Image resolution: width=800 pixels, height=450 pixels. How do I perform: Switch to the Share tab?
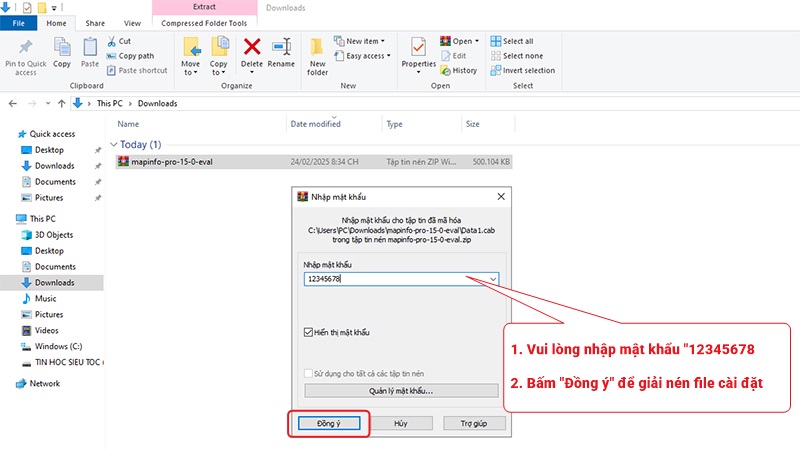pyautogui.click(x=95, y=23)
